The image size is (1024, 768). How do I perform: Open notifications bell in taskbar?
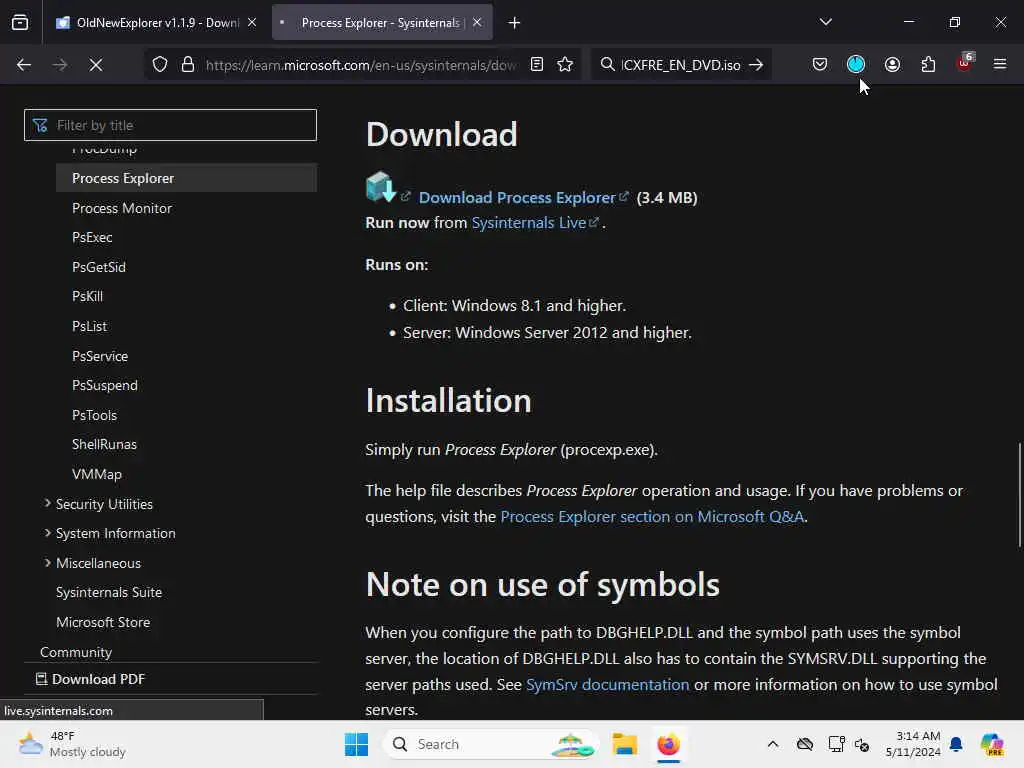tap(956, 744)
